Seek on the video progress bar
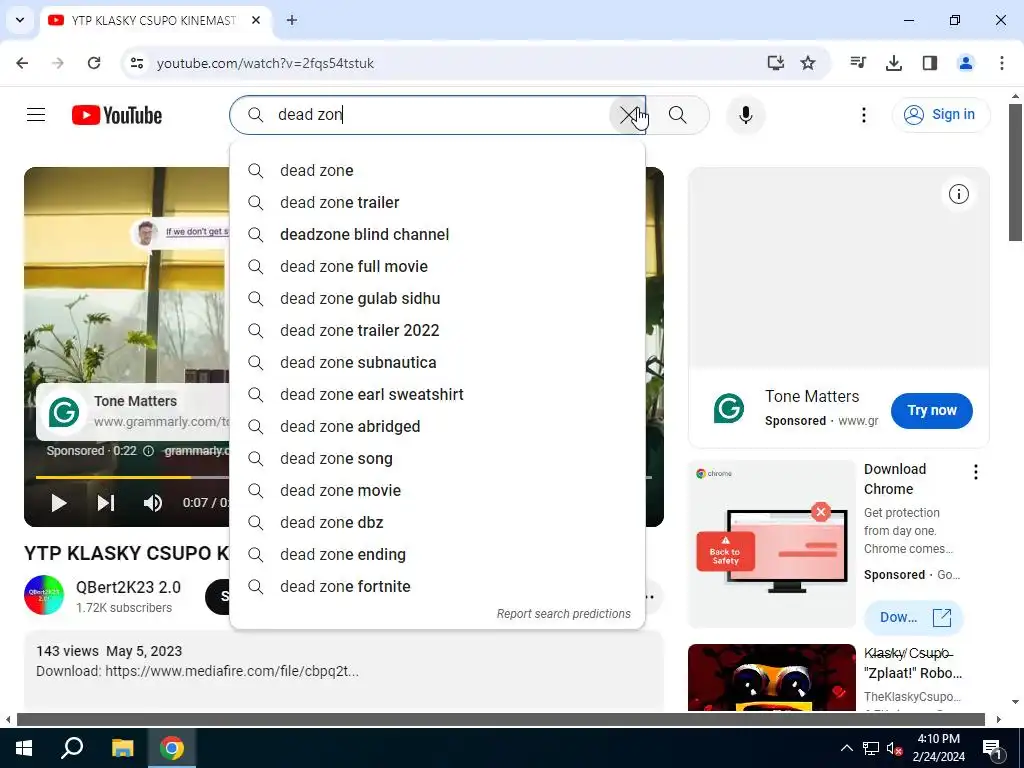This screenshot has height=768, width=1024. pyautogui.click(x=132, y=477)
